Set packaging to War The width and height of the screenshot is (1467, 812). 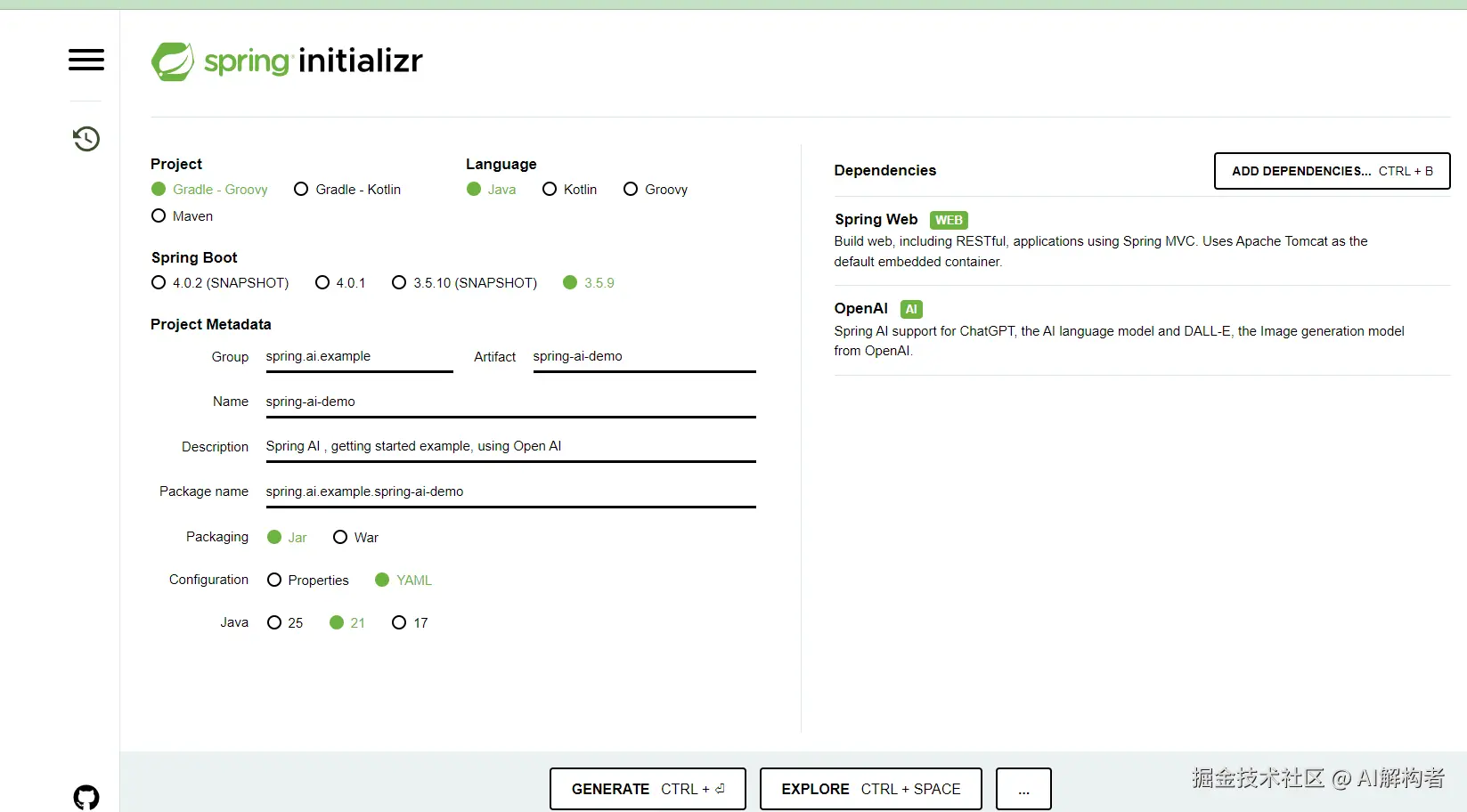tap(355, 538)
